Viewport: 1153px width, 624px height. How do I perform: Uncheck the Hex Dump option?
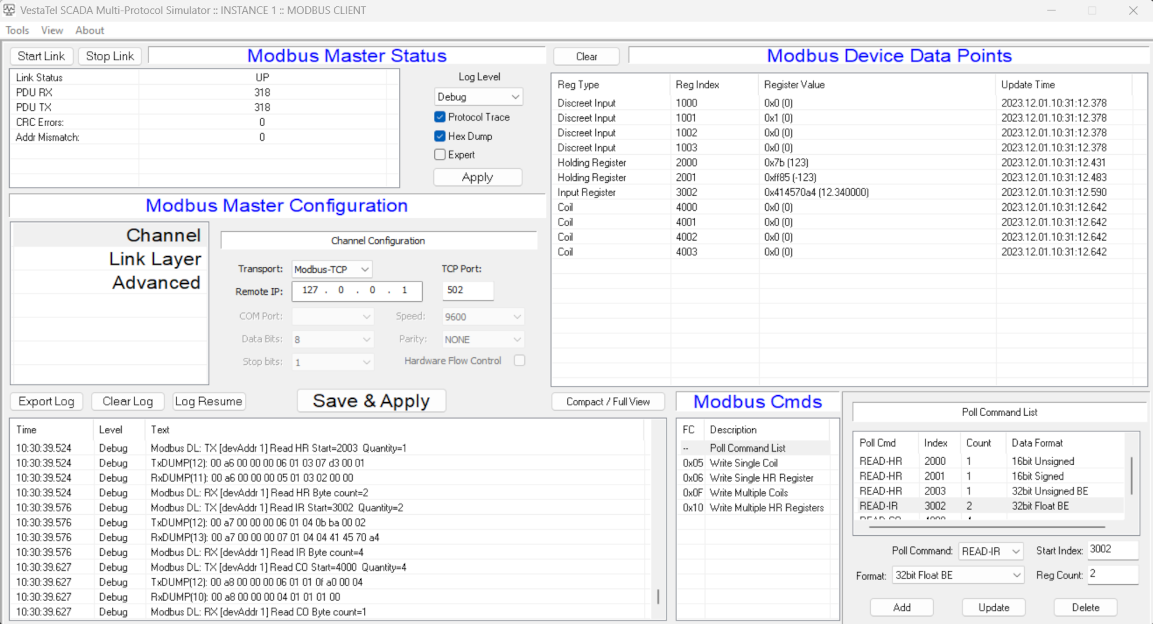pyautogui.click(x=440, y=136)
